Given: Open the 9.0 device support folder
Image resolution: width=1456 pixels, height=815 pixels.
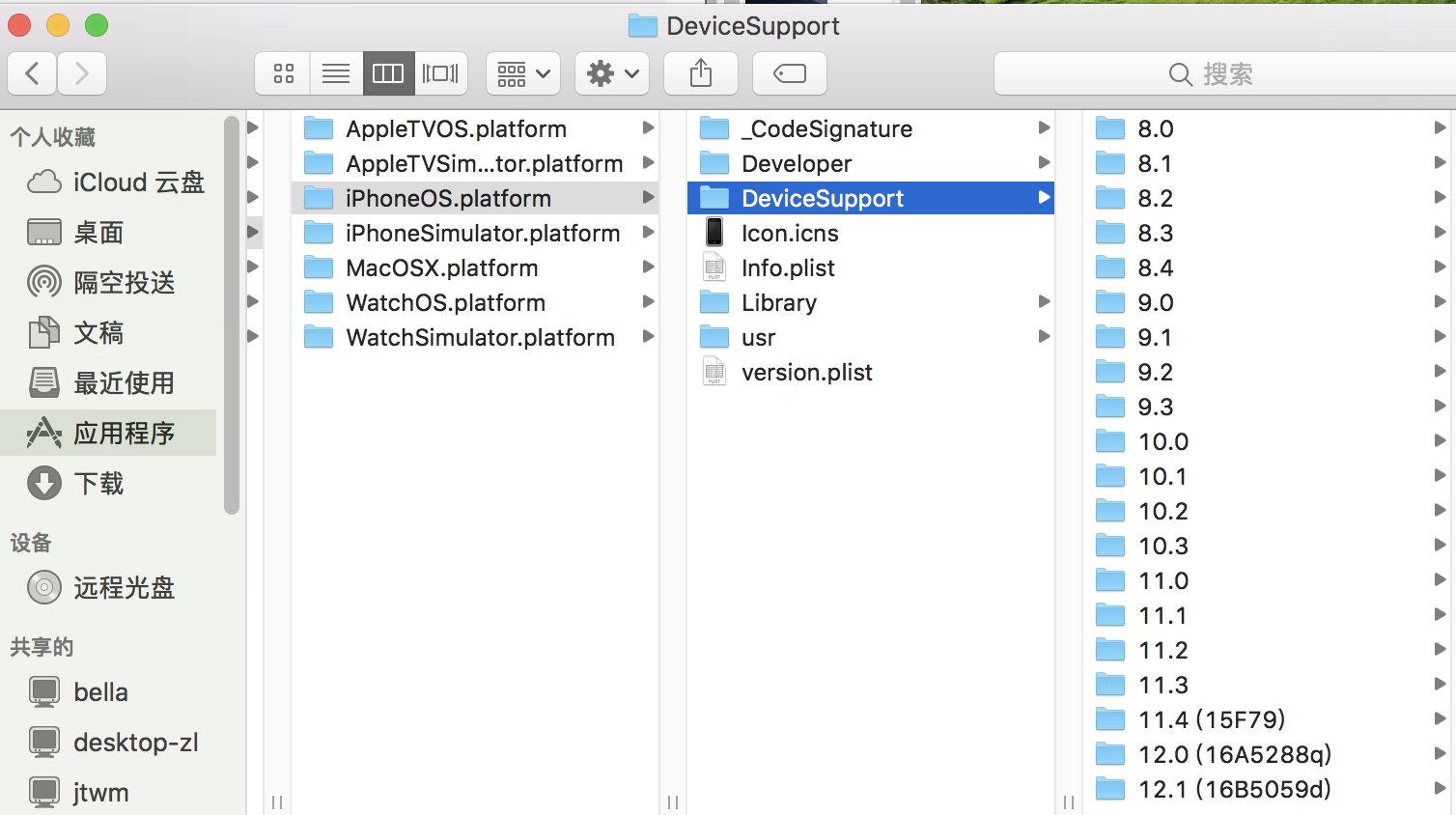Looking at the screenshot, I should (1267, 302).
